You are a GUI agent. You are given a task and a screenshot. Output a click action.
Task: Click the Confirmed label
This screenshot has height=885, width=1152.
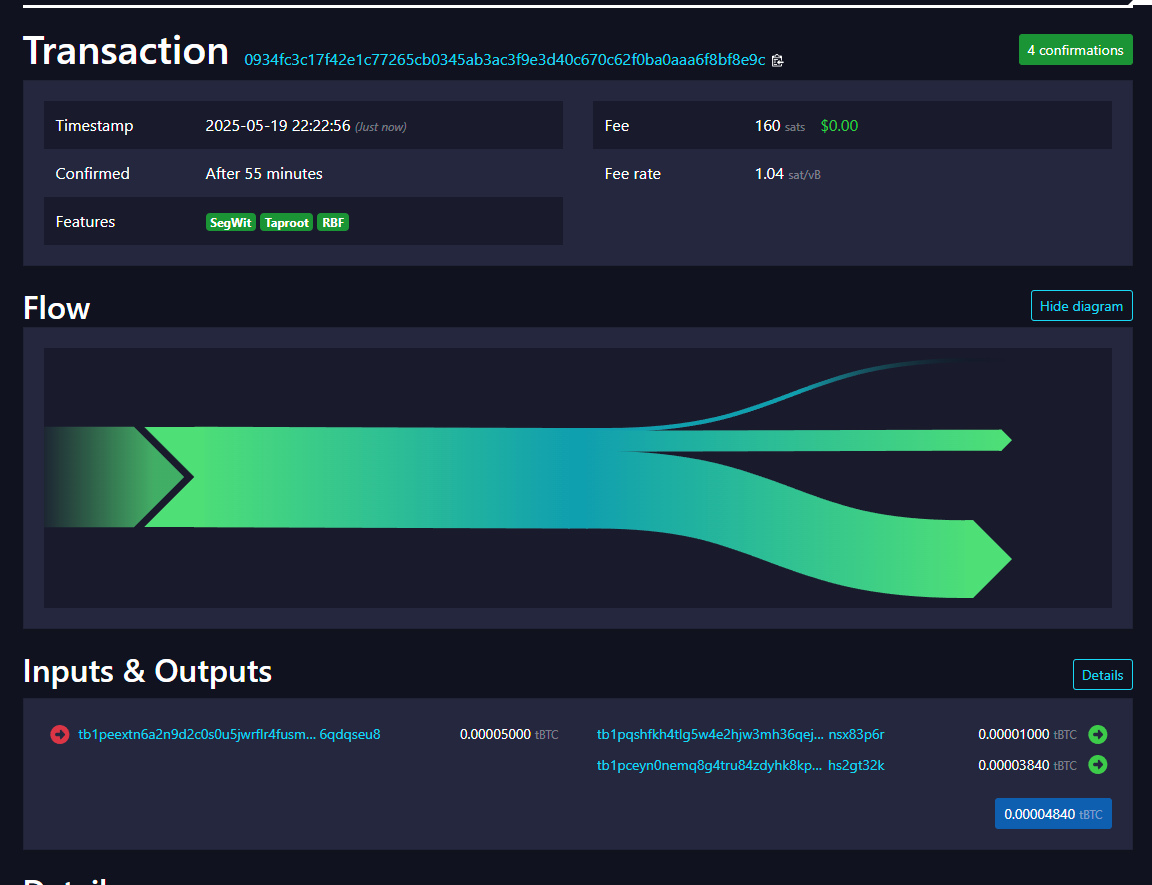[93, 174]
